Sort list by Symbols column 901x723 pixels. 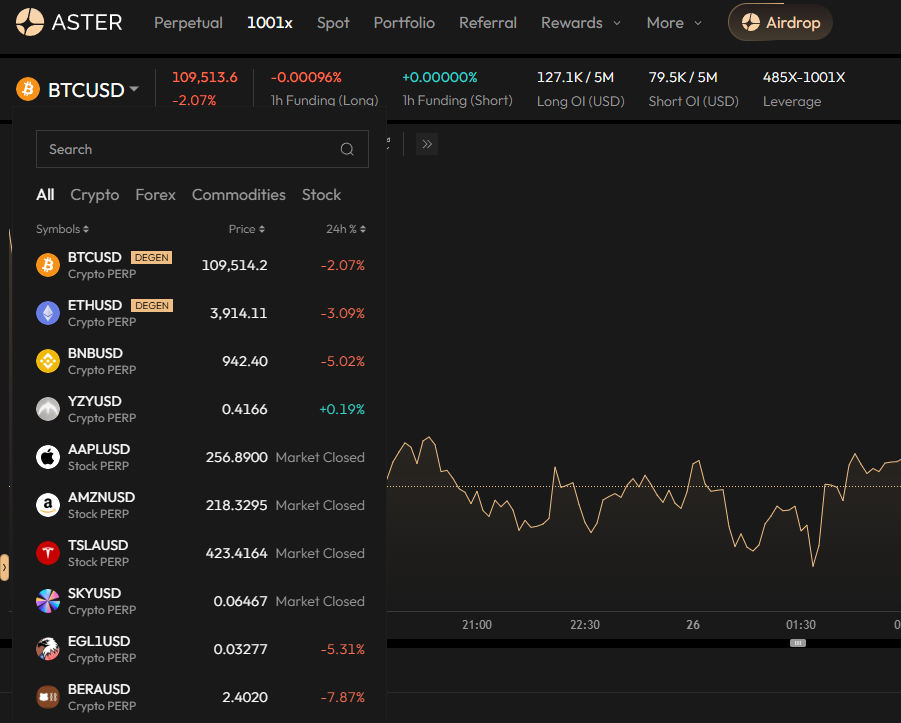(62, 229)
